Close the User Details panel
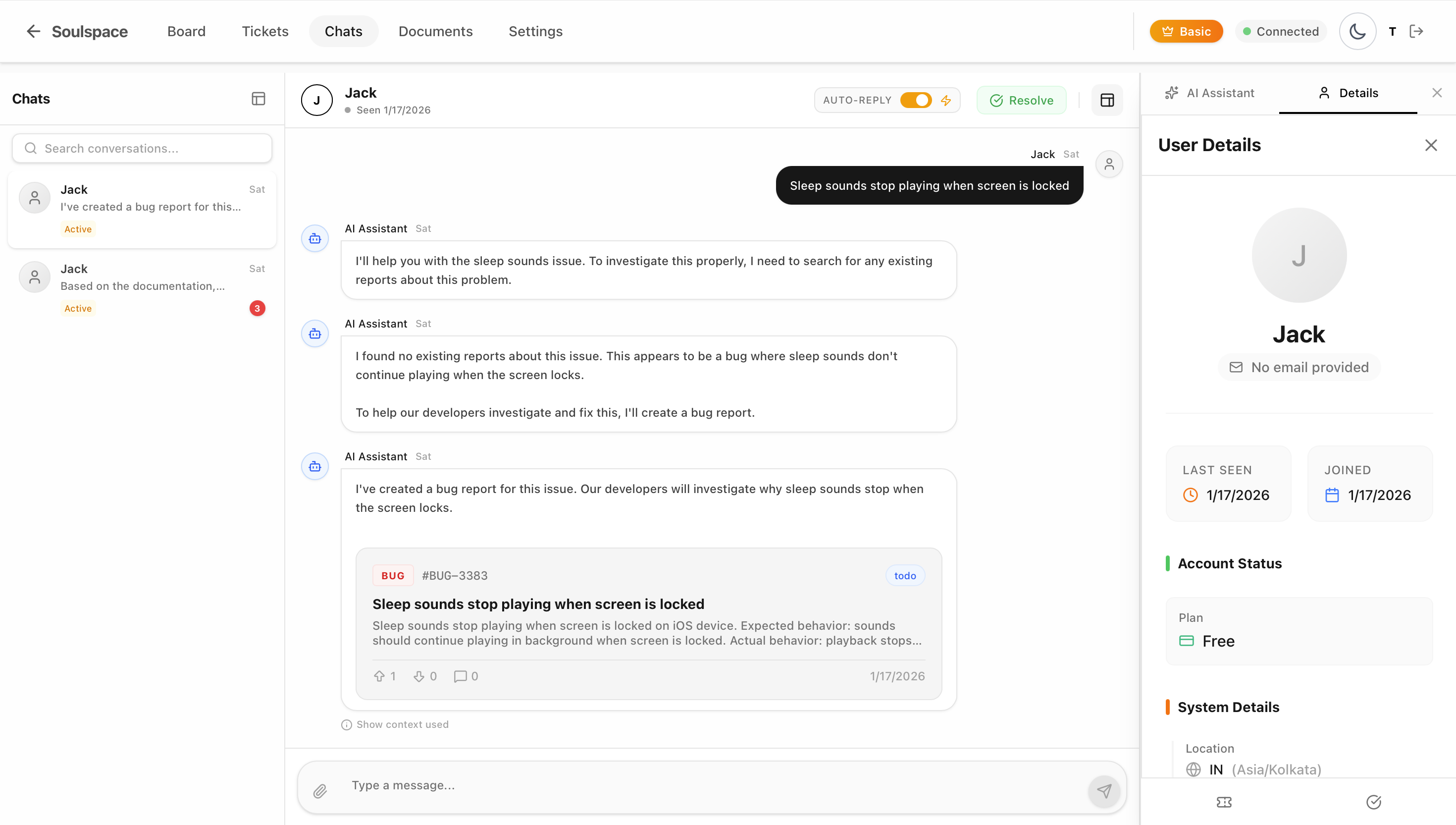 pos(1431,146)
